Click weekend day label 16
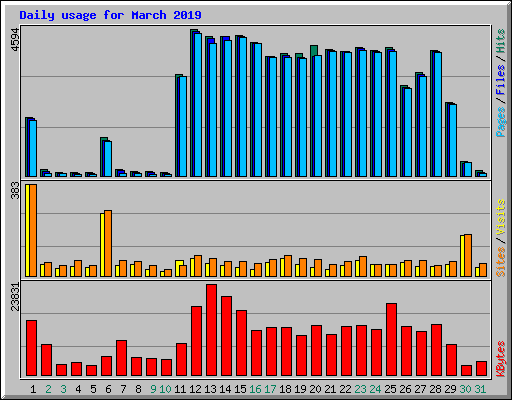Viewport: 512px width, 400px height. 255,389
